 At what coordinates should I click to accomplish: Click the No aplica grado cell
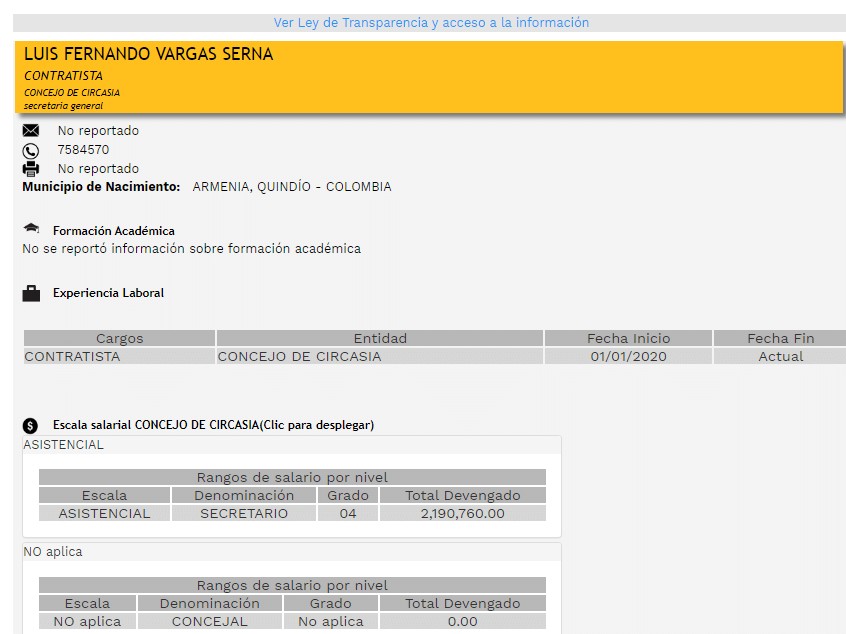pyautogui.click(x=331, y=621)
